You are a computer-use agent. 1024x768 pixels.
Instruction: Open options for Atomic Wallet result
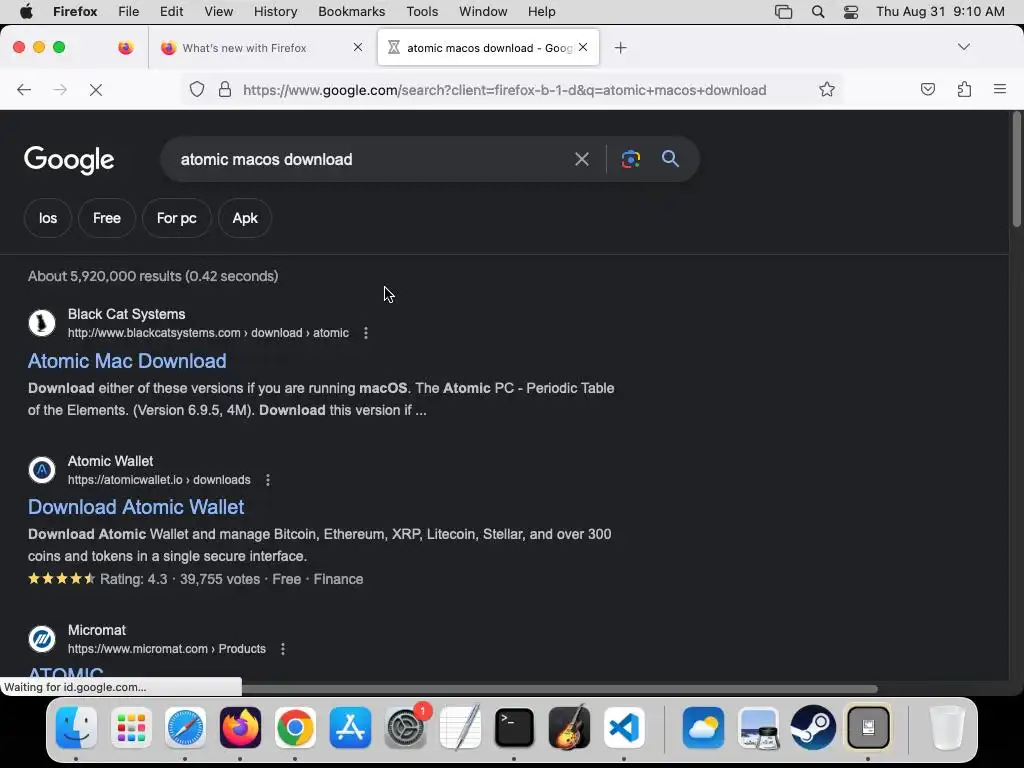[268, 480]
